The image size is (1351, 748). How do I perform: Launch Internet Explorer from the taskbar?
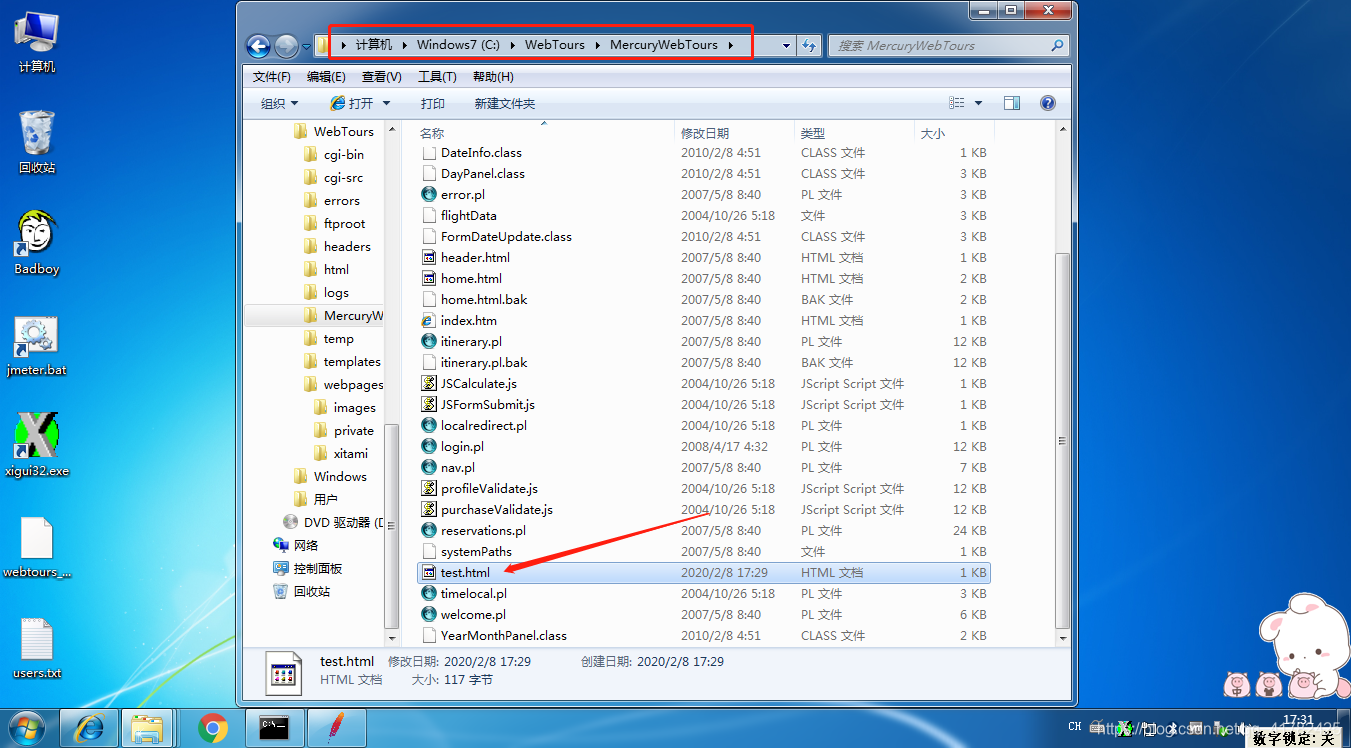coord(89,728)
